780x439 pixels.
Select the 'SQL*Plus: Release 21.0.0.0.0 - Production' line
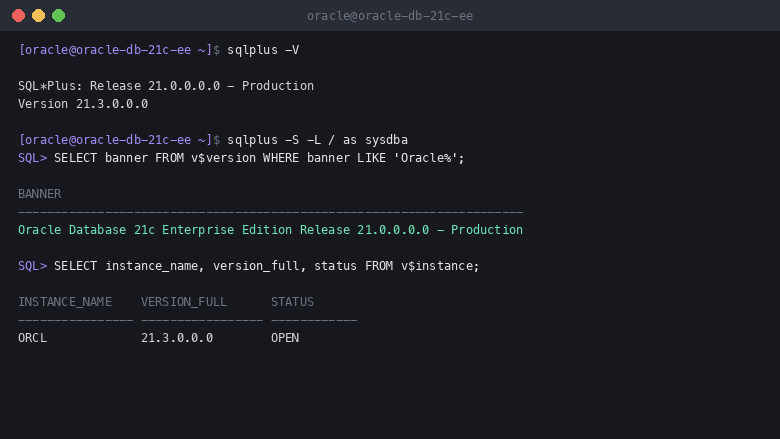(x=166, y=86)
